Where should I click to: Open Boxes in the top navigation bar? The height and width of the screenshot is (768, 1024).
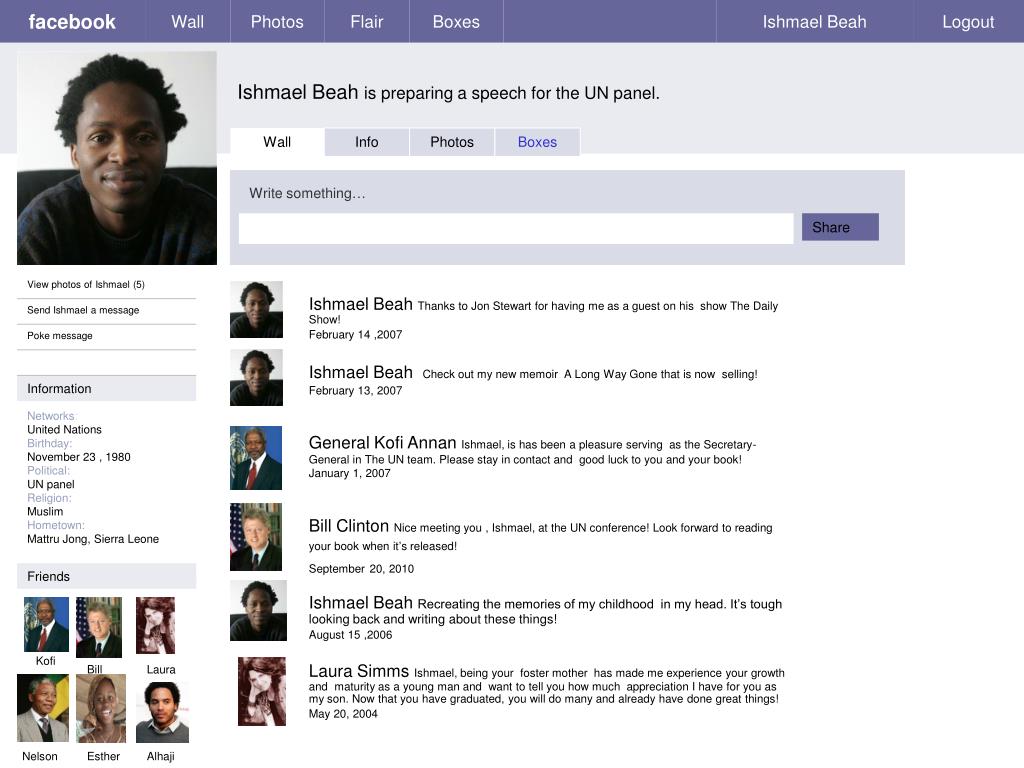point(456,22)
